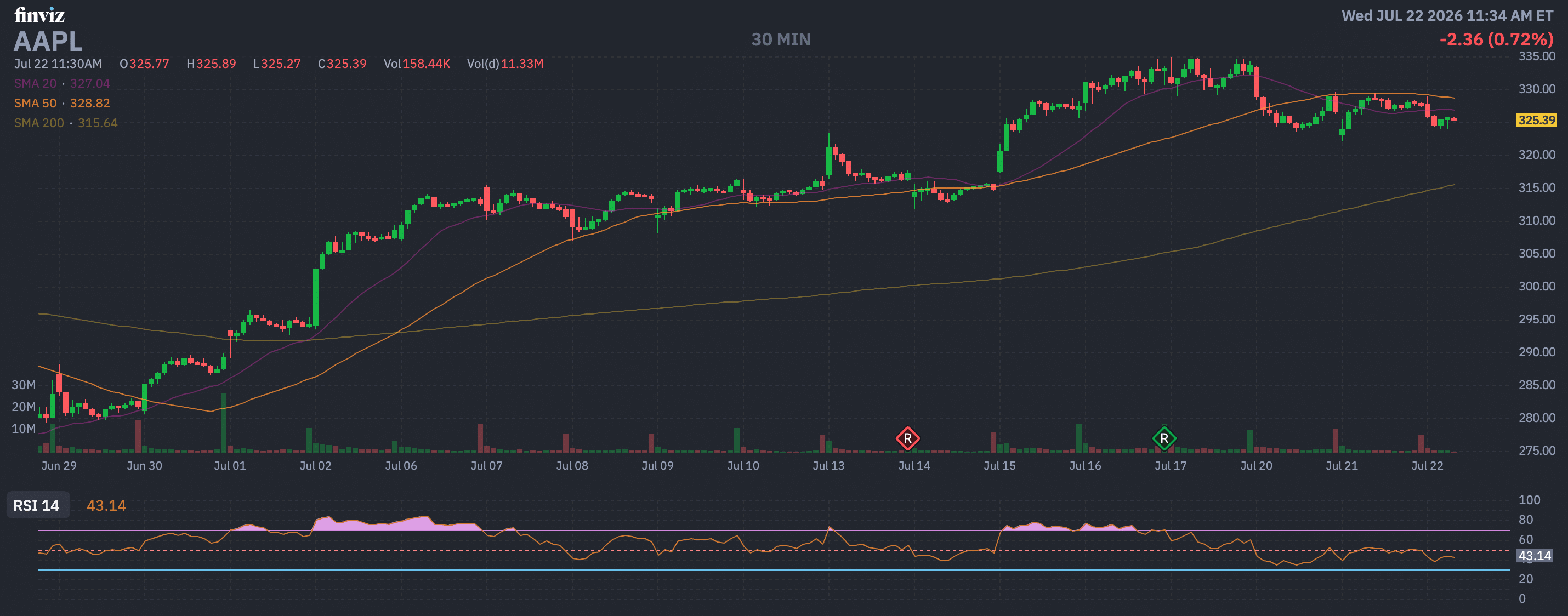The width and height of the screenshot is (1568, 616).
Task: Open the red R earnings marker
Action: coord(907,438)
